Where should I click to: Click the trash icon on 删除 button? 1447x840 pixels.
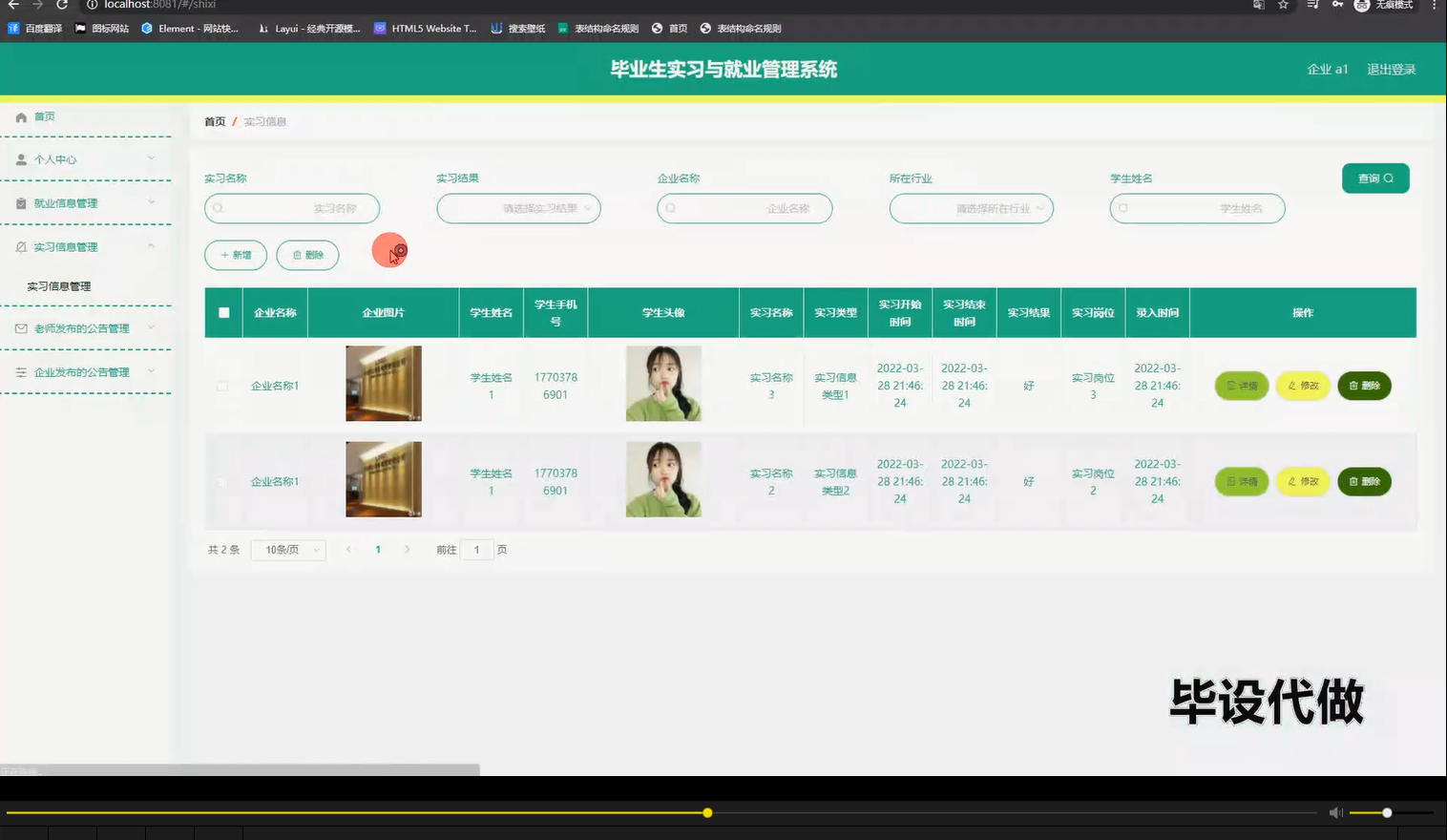(296, 255)
